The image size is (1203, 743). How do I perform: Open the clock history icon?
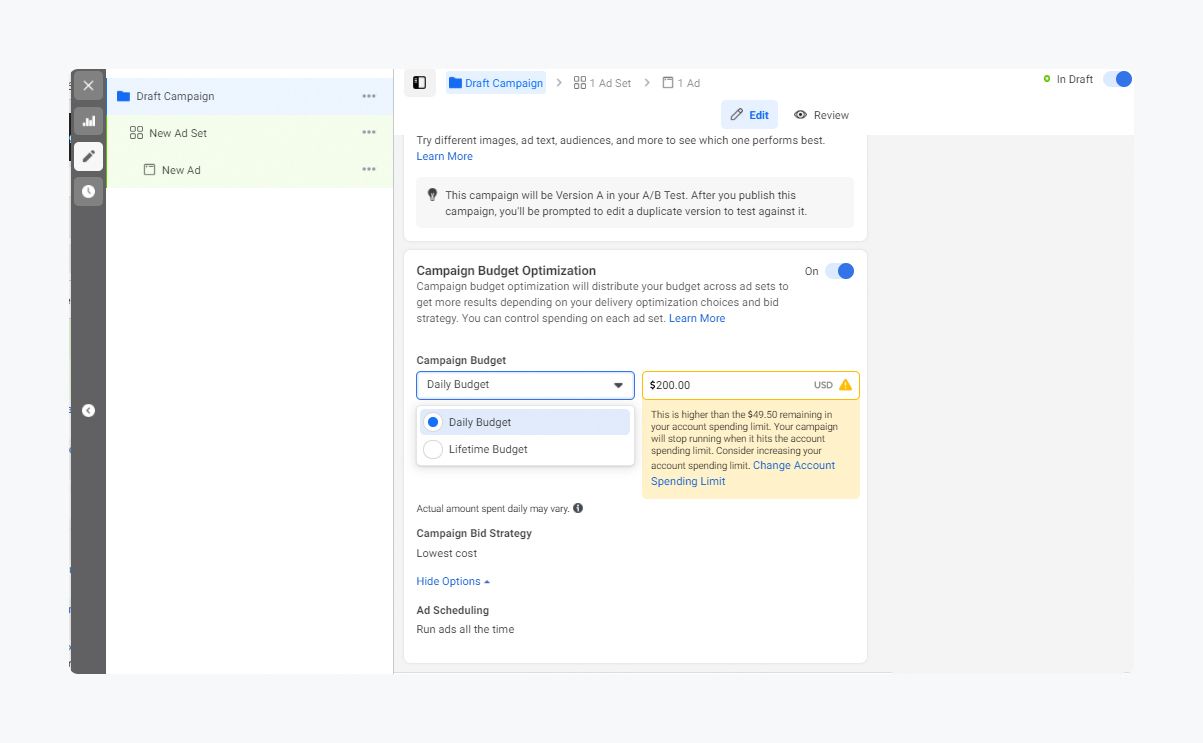click(x=88, y=191)
